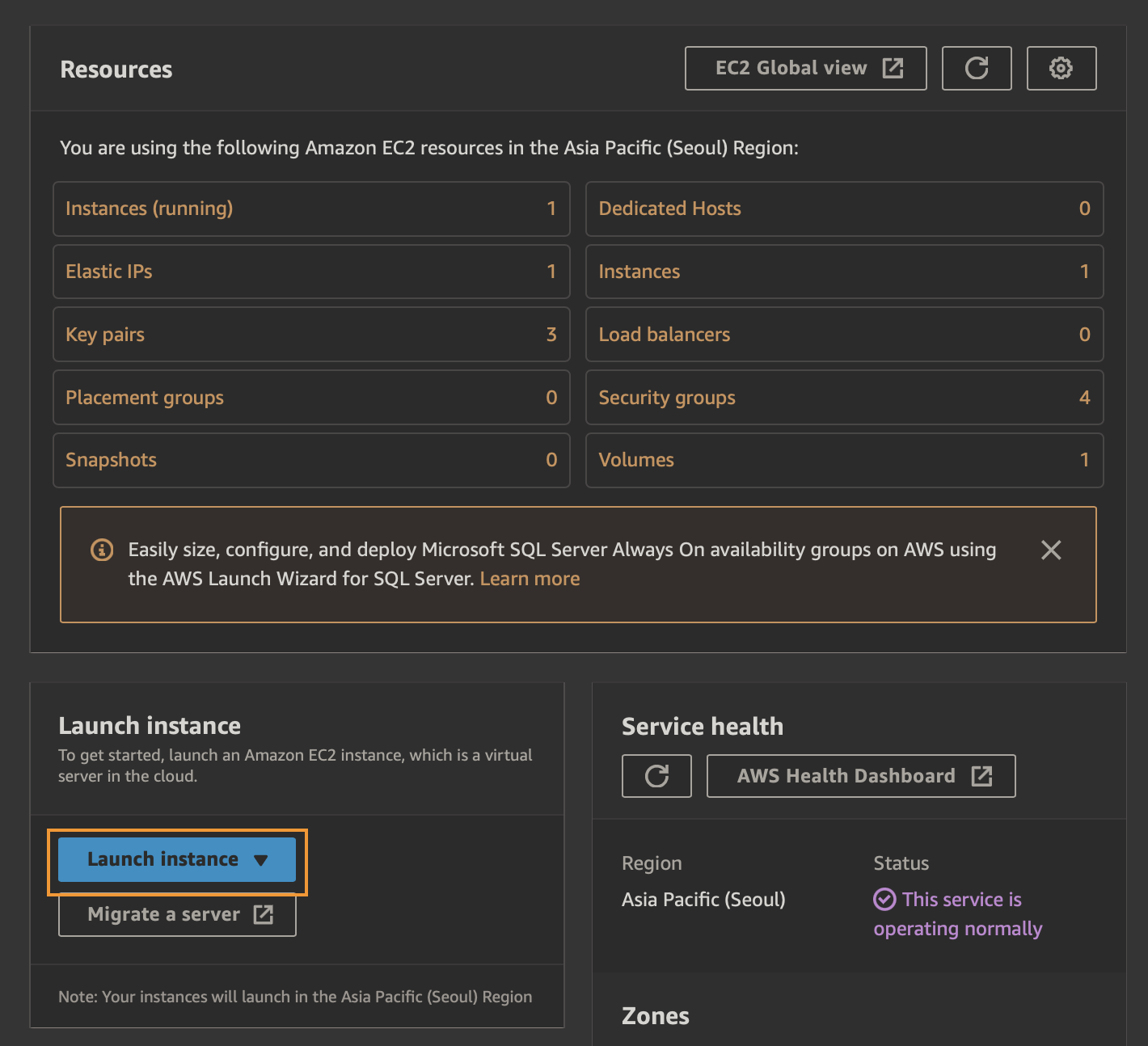Click the info icon in the banner
The height and width of the screenshot is (1046, 1148).
102,550
